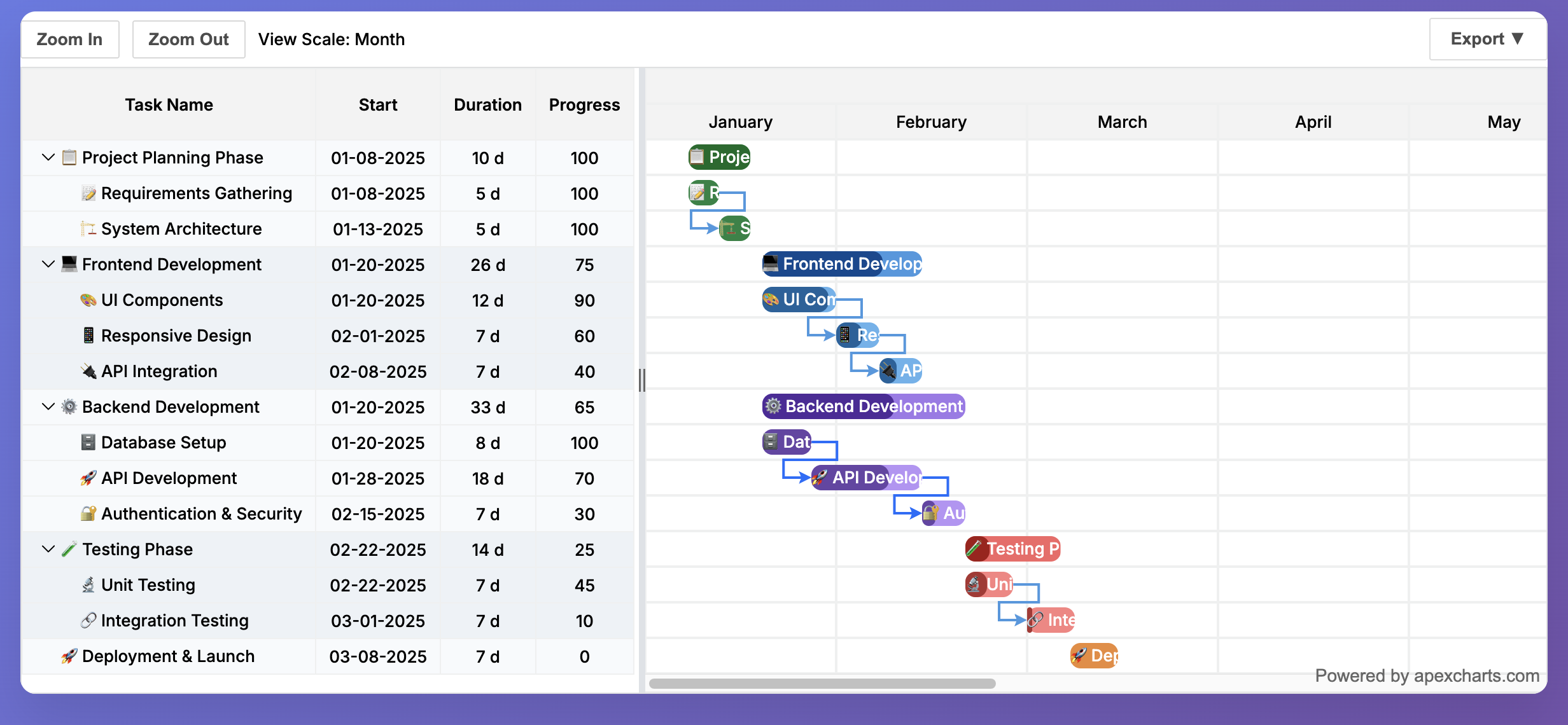1568x725 pixels.
Task: Click the clipboard icon beside Project Planning Phase
Action: pyautogui.click(x=69, y=157)
